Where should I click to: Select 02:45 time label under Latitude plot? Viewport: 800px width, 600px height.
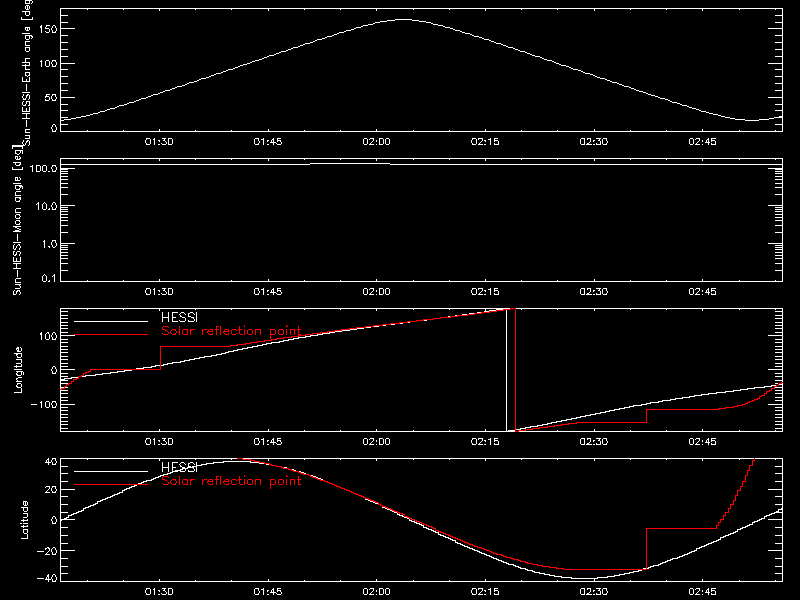coord(703,591)
